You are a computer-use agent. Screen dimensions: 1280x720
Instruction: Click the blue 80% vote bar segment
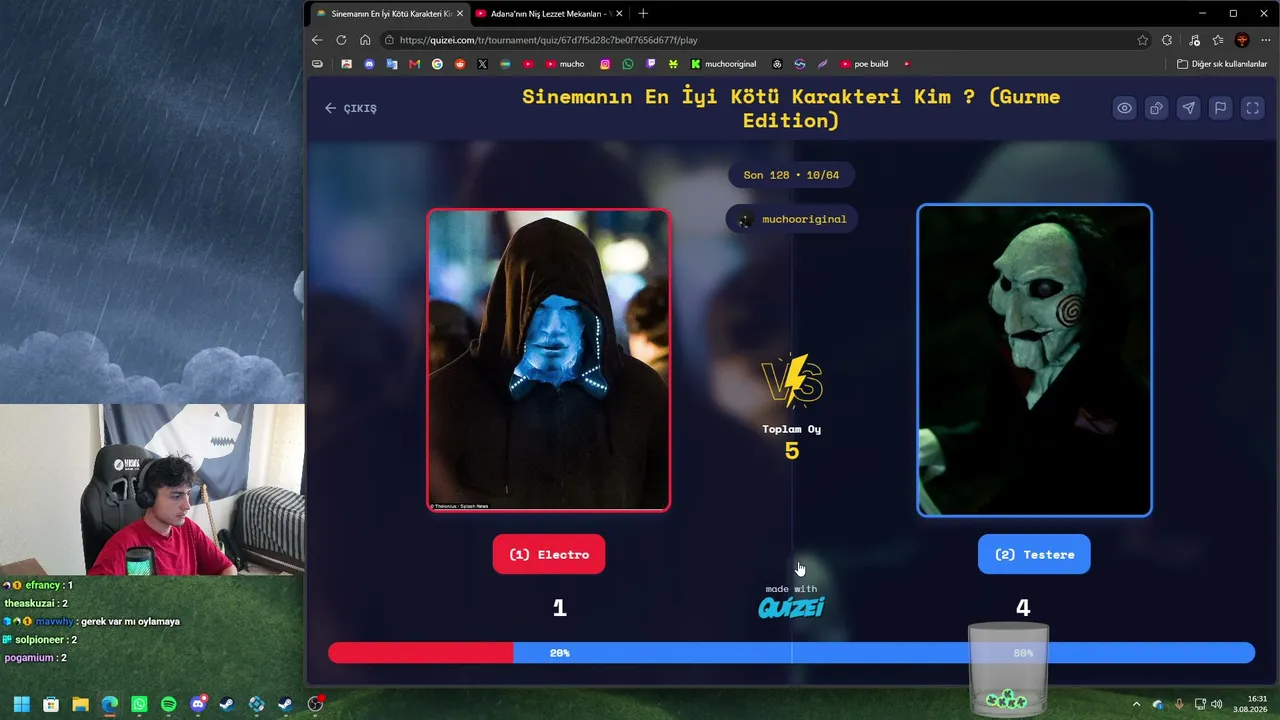[x=884, y=653]
